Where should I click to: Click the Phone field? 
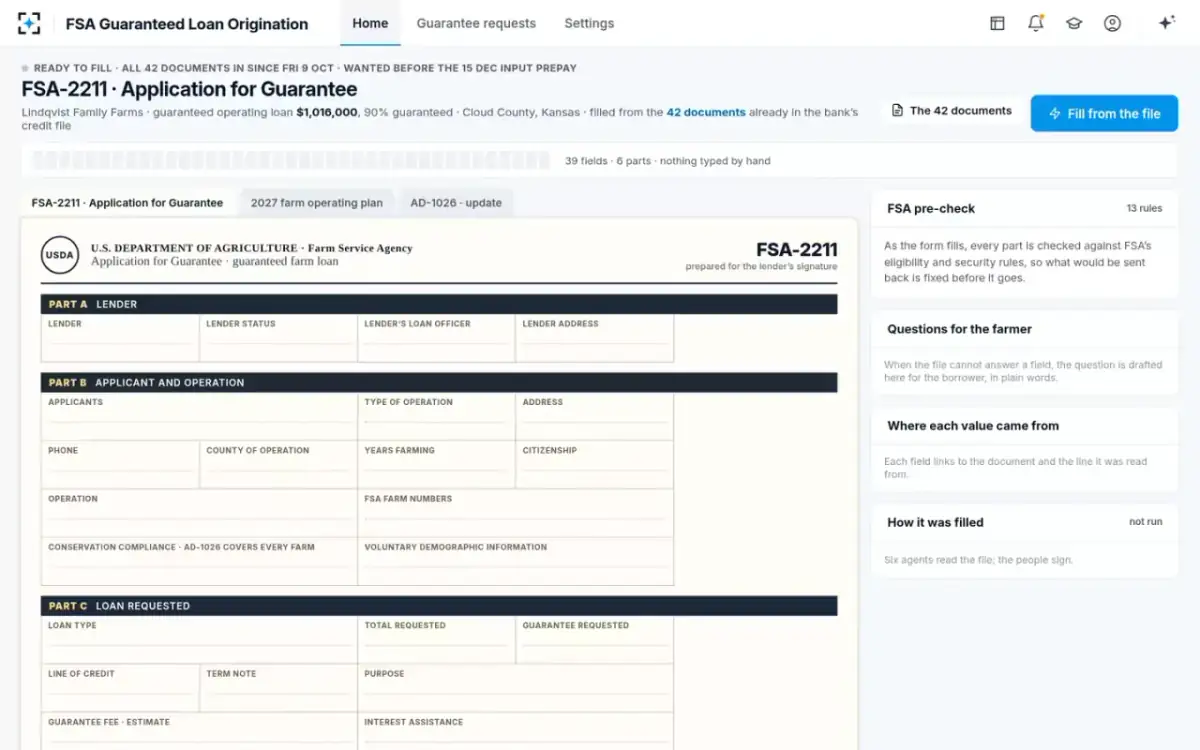(120, 465)
